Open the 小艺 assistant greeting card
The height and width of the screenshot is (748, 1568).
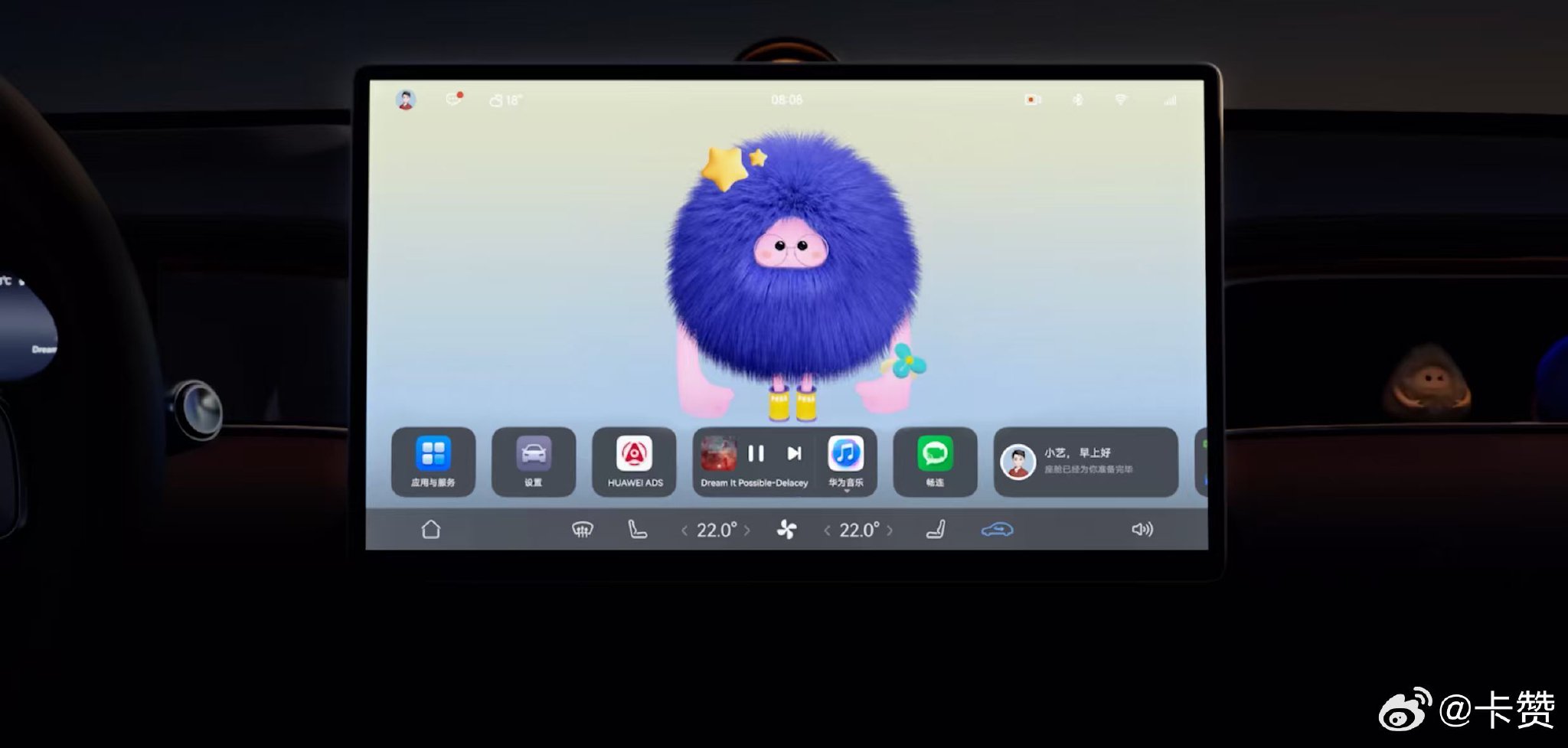tap(1086, 462)
